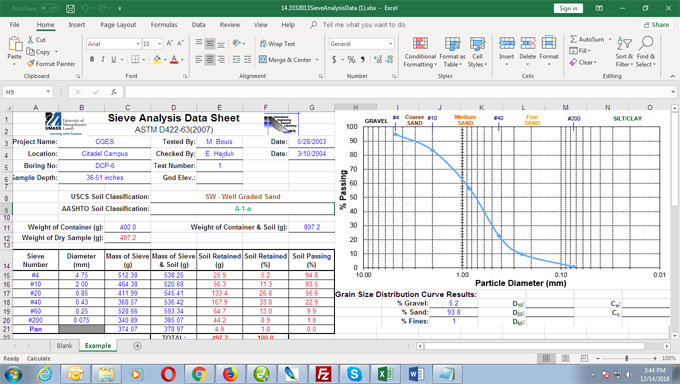Open the font size dropdown
Screen dimensions: 680x384
[x=159, y=44]
